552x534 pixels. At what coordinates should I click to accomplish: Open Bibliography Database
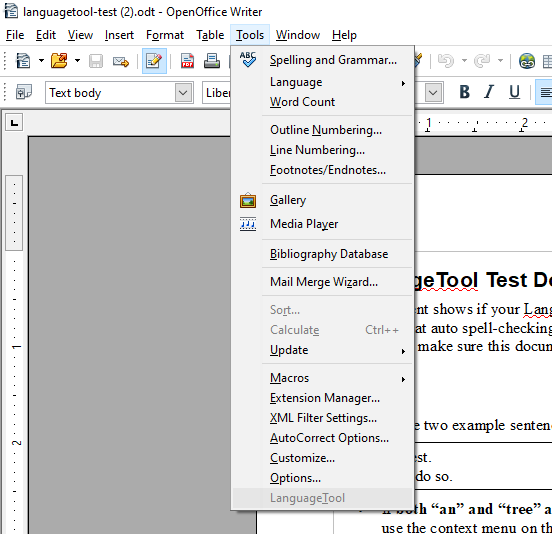click(322, 254)
